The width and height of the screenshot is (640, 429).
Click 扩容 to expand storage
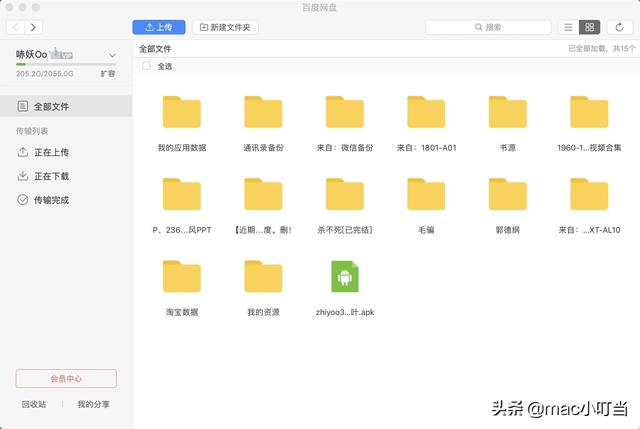(x=108, y=73)
